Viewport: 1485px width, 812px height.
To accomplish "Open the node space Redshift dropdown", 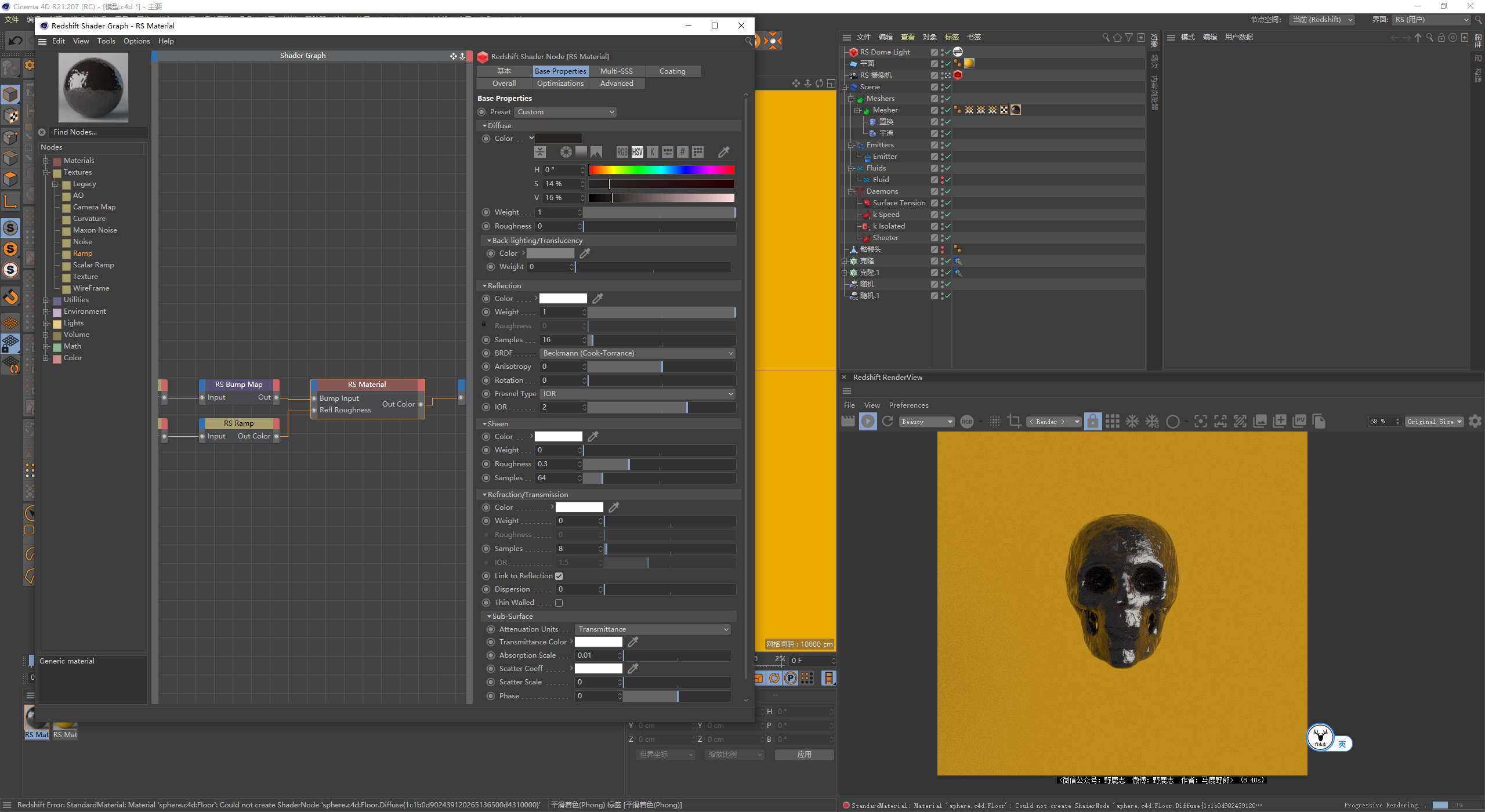I will [1322, 20].
